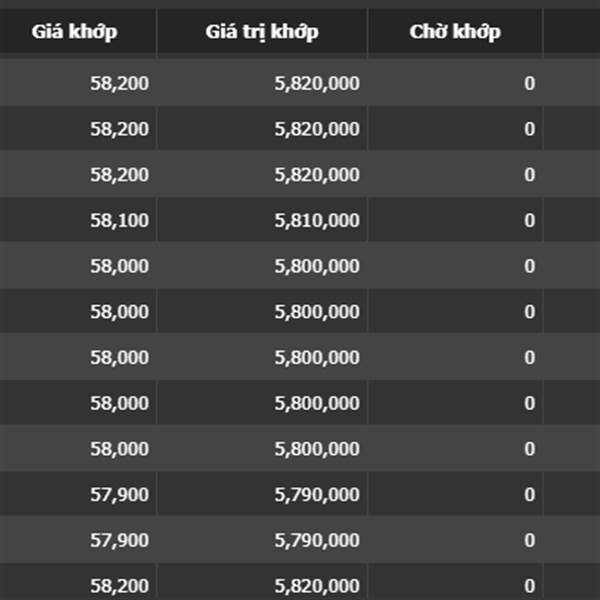Select the bottom row 58,200 price cell
This screenshot has height=600, width=600.
tap(78, 582)
